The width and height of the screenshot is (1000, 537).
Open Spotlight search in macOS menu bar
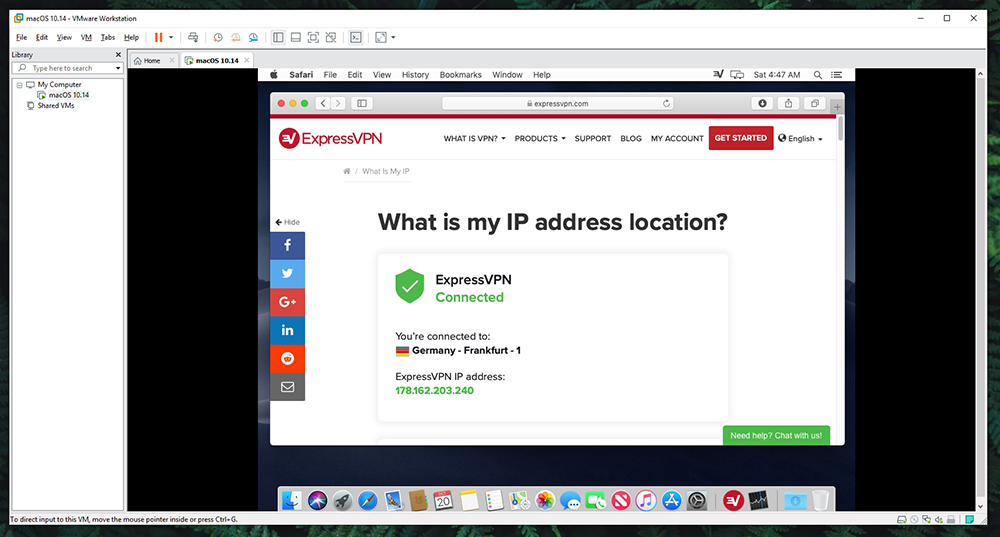(818, 75)
